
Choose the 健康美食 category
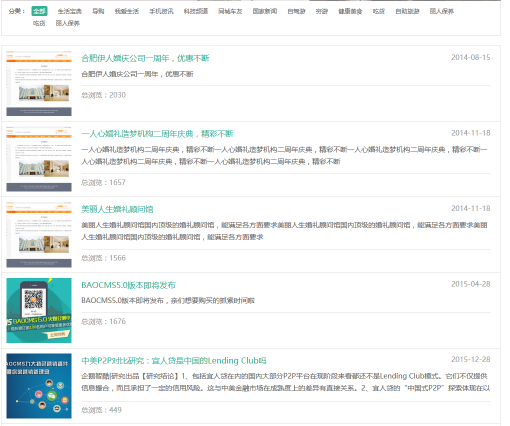point(350,11)
